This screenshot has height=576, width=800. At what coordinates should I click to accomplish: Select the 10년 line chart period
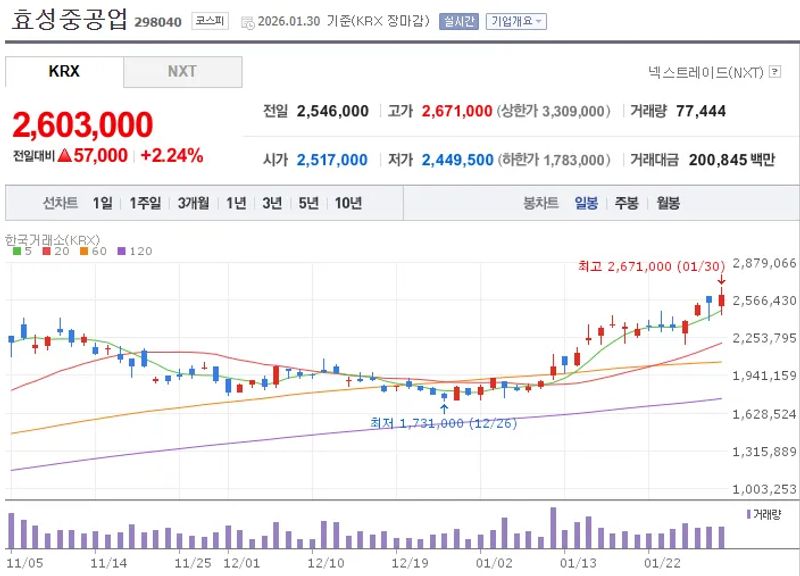[348, 203]
